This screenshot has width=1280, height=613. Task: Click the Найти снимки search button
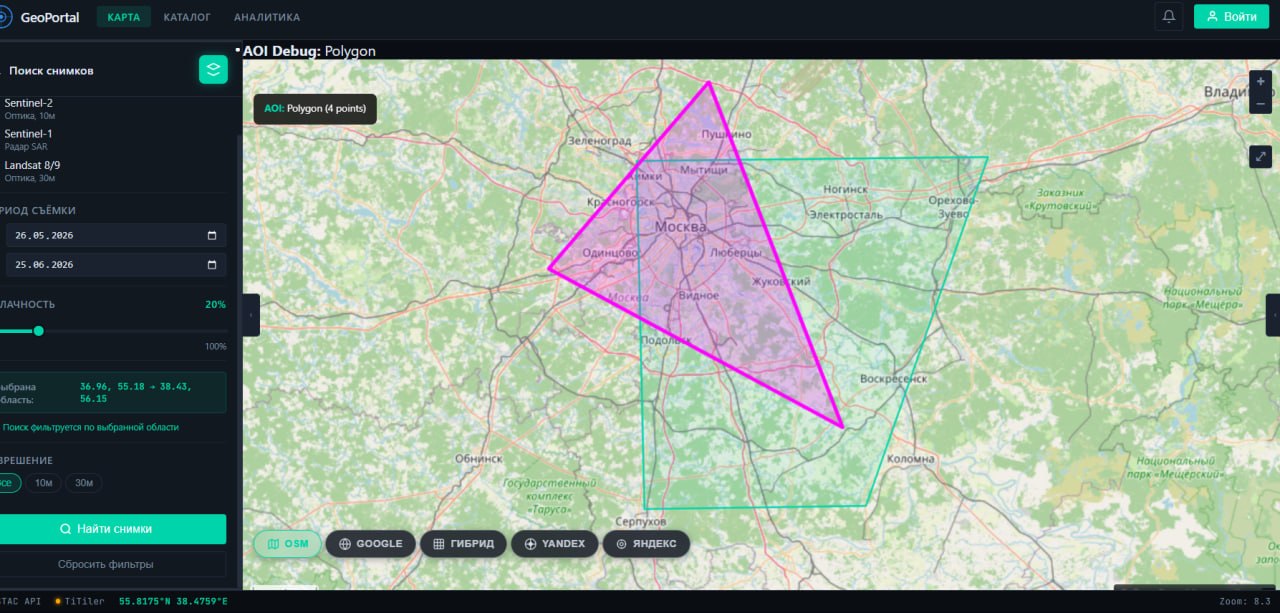pyautogui.click(x=113, y=529)
